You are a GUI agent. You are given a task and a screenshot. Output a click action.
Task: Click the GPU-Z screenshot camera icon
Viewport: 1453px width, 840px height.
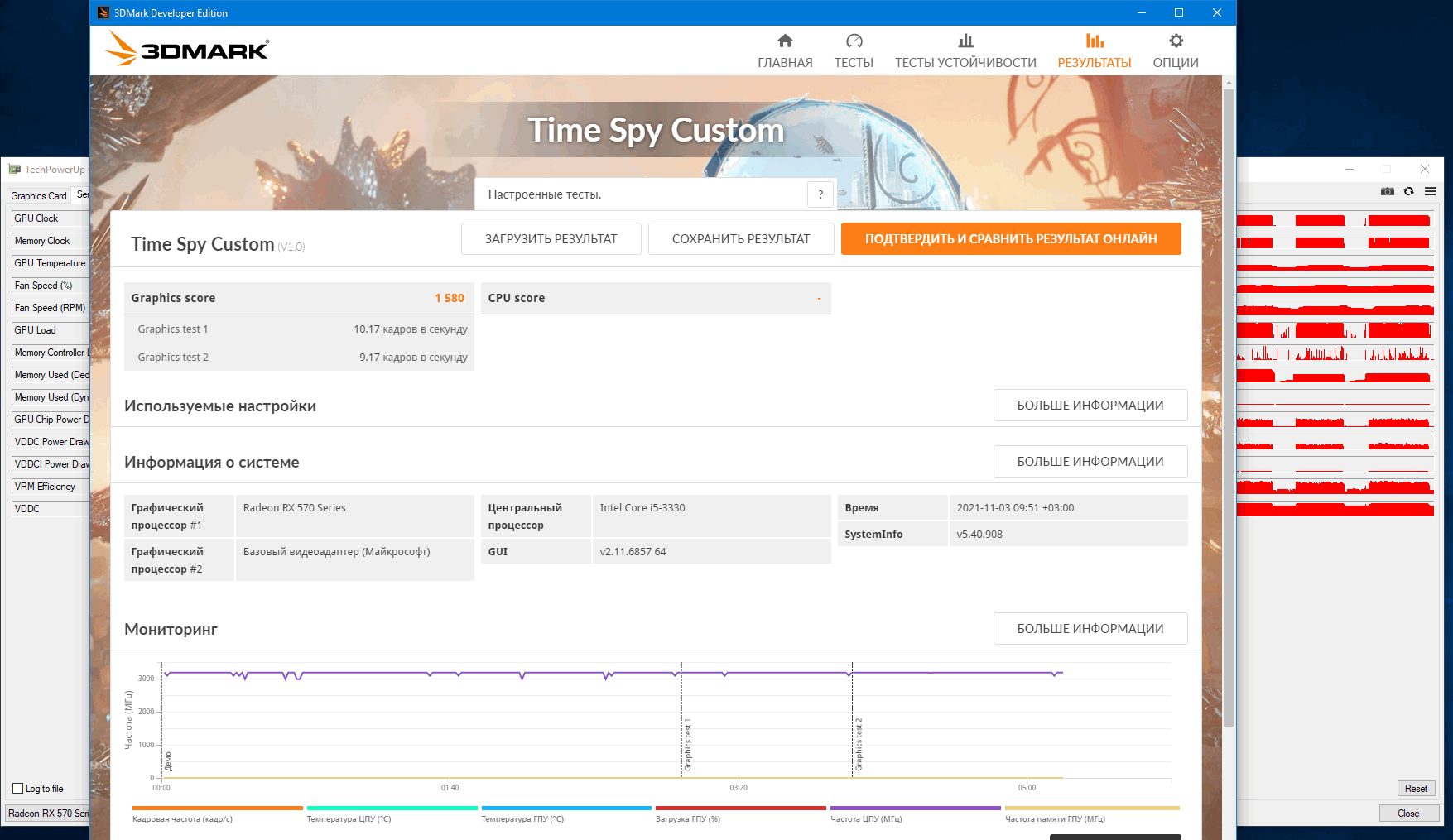pos(1388,191)
